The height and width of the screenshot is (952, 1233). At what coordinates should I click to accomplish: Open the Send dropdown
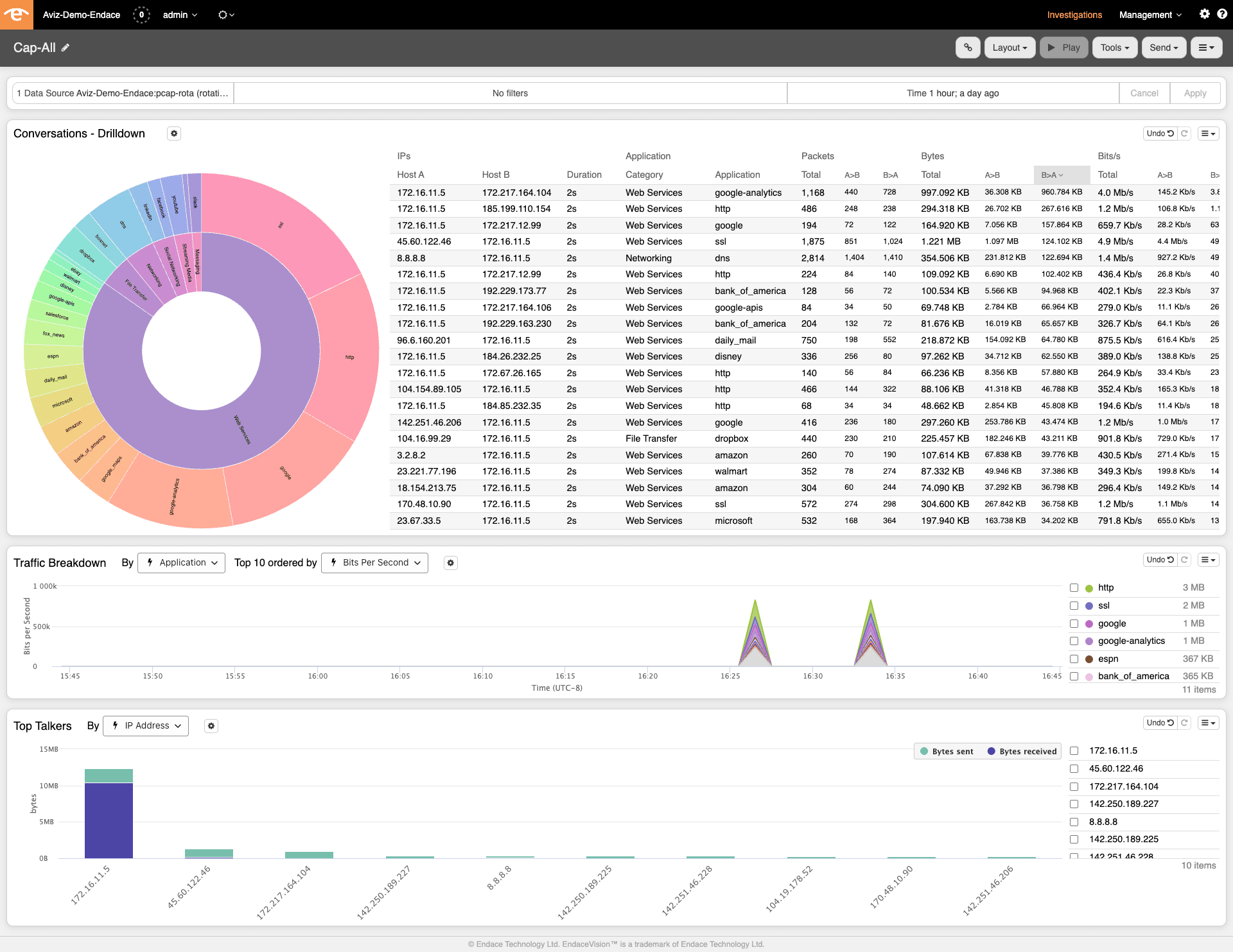[x=1164, y=48]
